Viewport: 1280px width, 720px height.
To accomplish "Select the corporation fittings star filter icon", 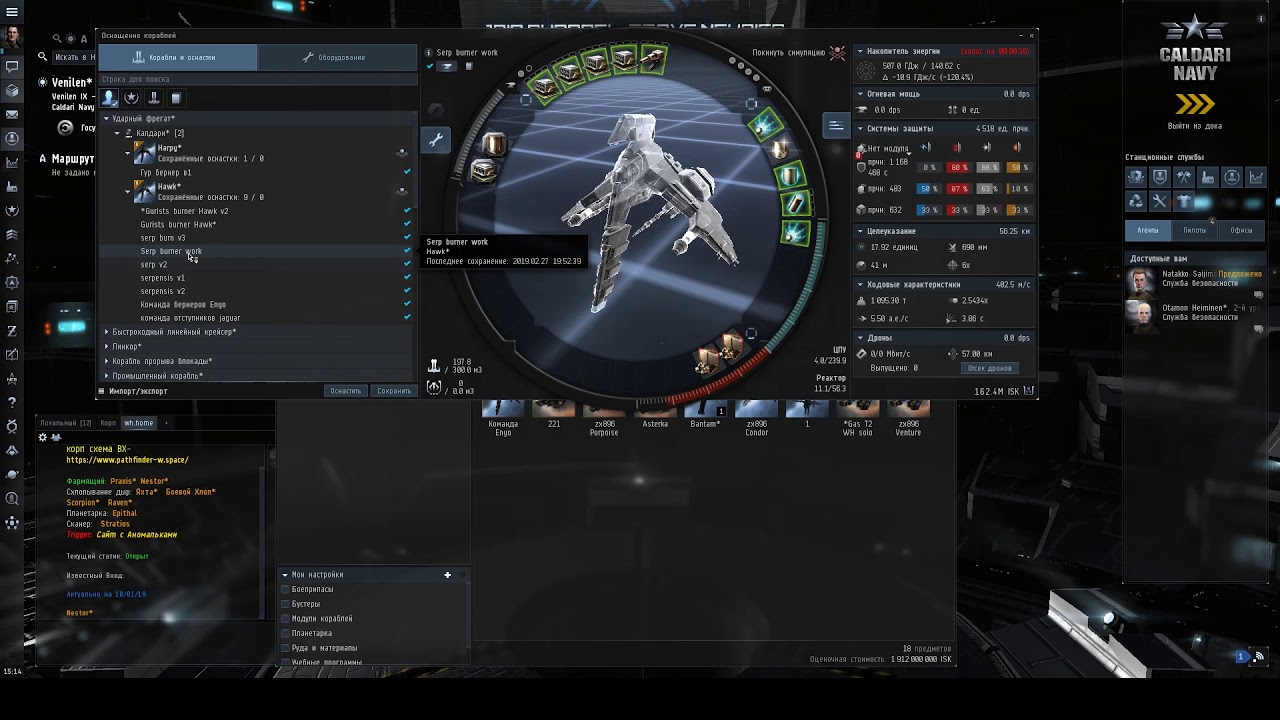I will coord(131,98).
